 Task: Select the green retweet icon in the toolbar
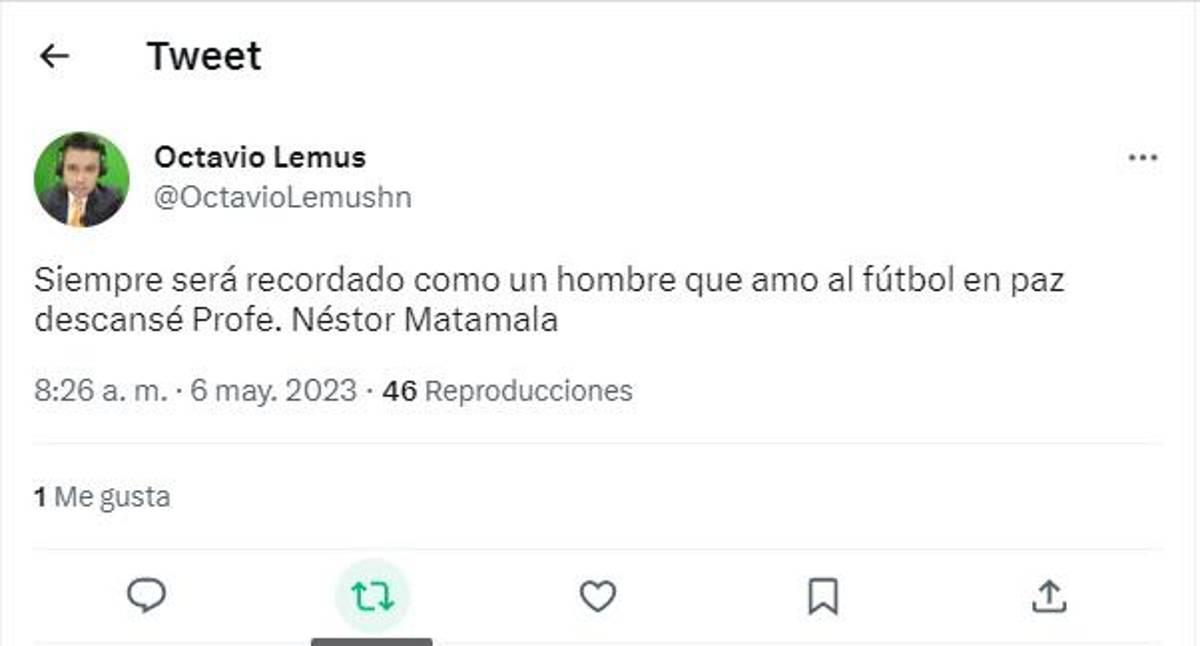pos(373,596)
